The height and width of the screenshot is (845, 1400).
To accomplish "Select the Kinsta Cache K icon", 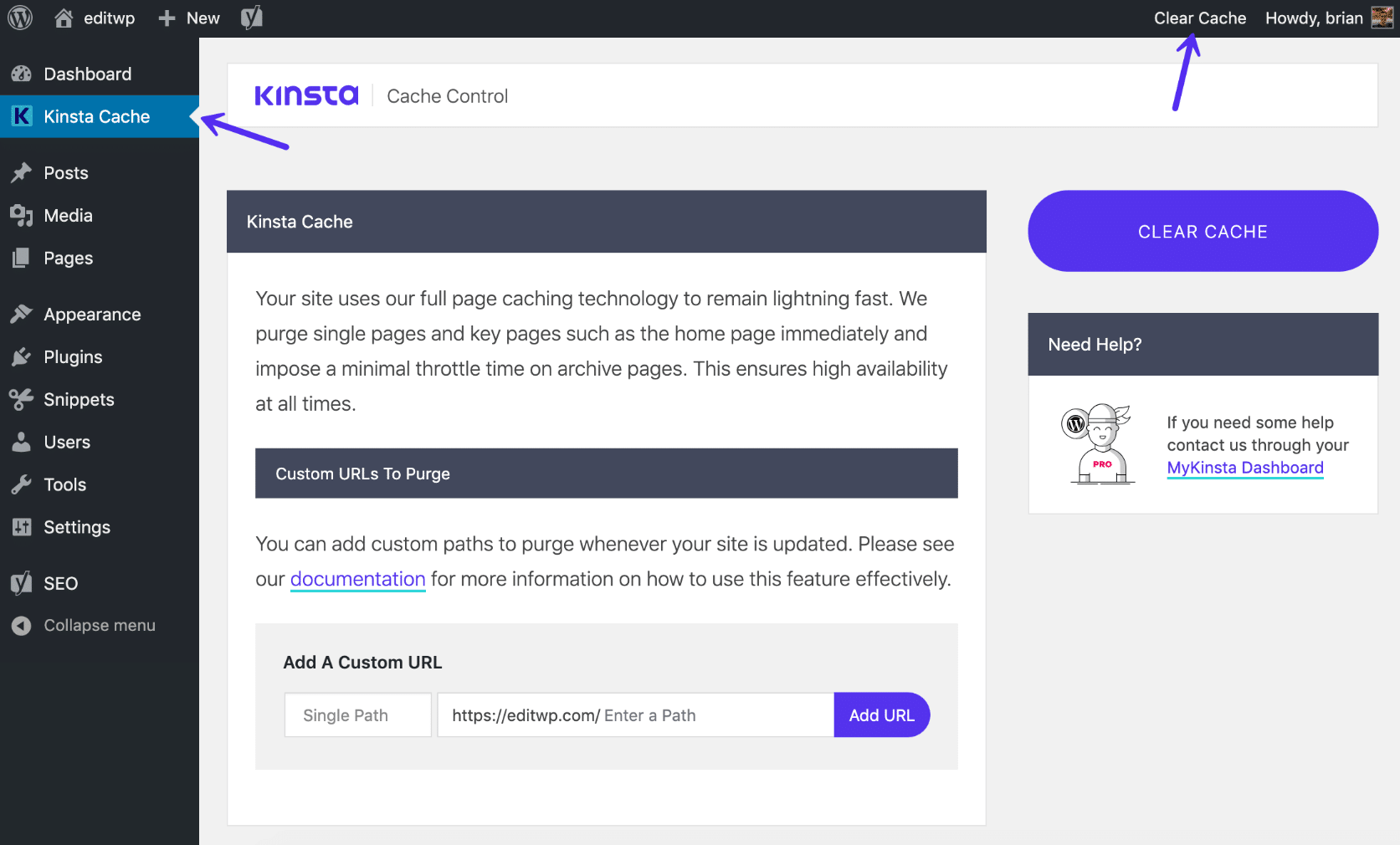I will pos(21,116).
